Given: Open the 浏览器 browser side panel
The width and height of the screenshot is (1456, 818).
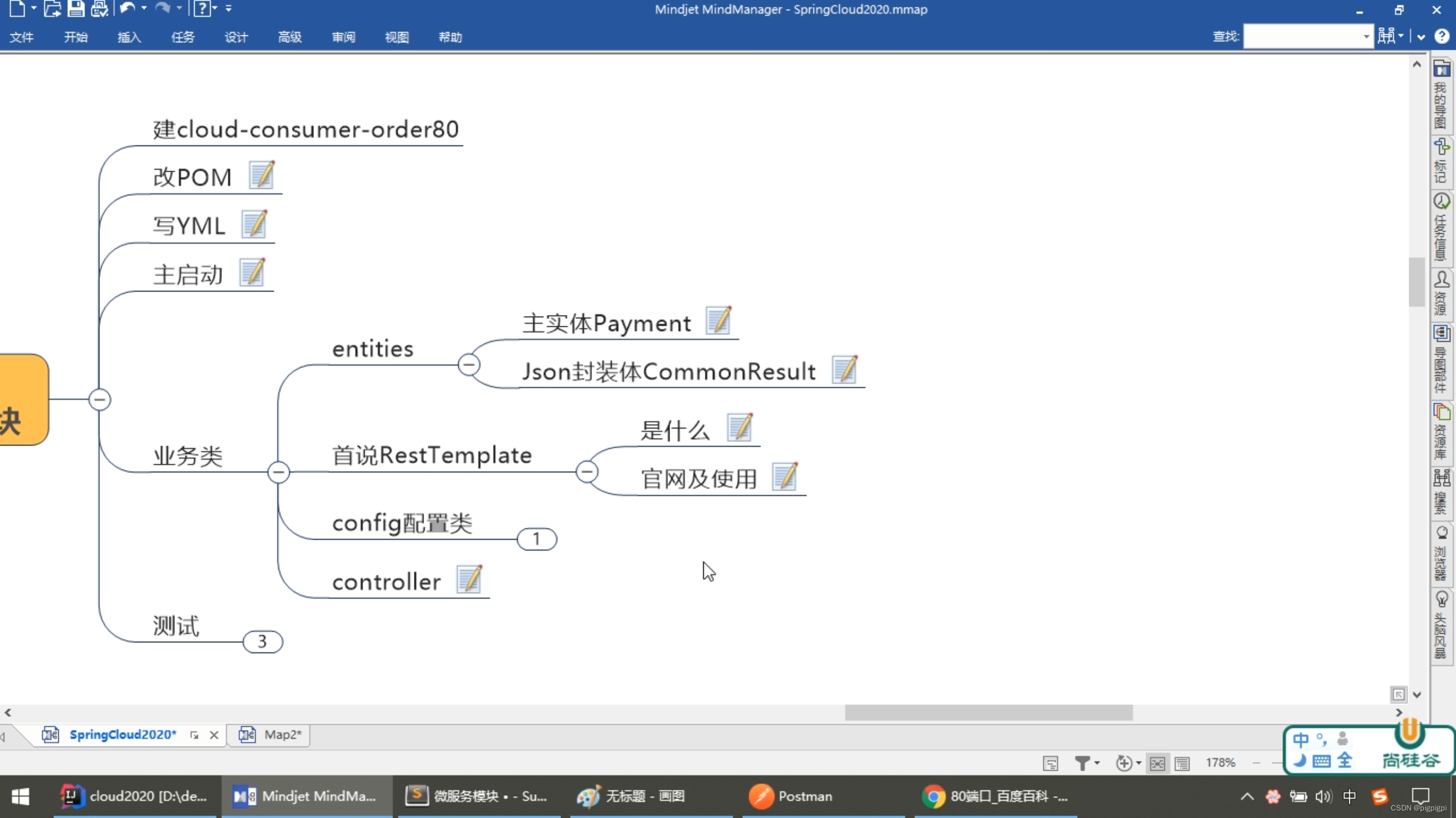Looking at the screenshot, I should tap(1442, 553).
